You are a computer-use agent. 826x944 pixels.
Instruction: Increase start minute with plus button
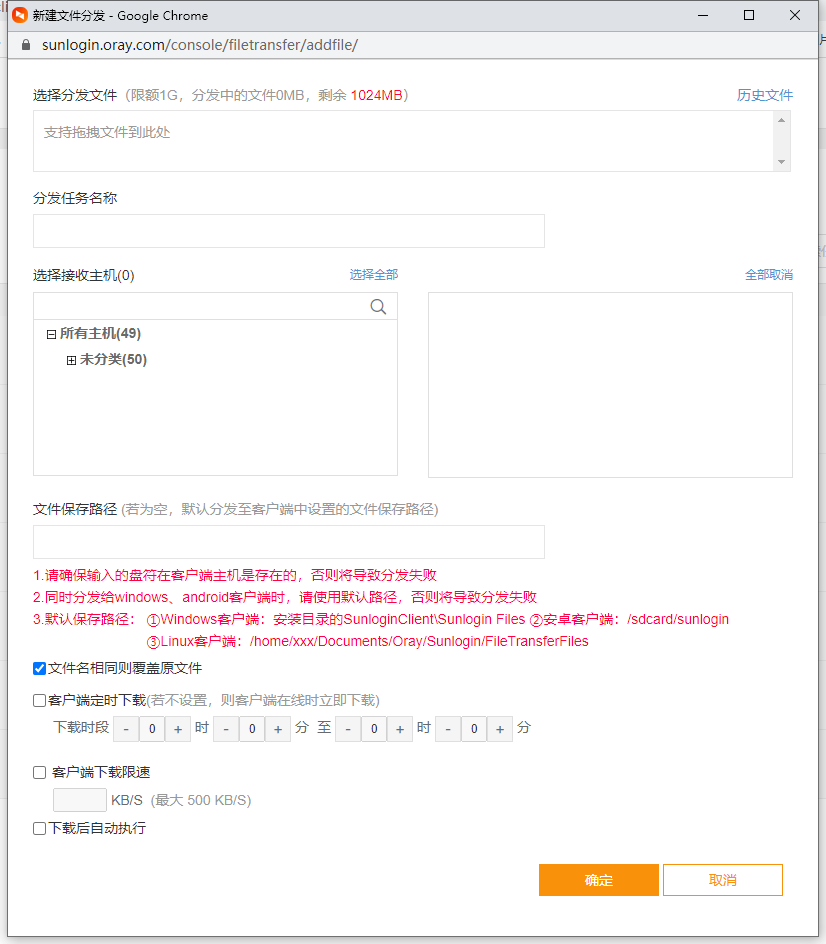pyautogui.click(x=278, y=729)
